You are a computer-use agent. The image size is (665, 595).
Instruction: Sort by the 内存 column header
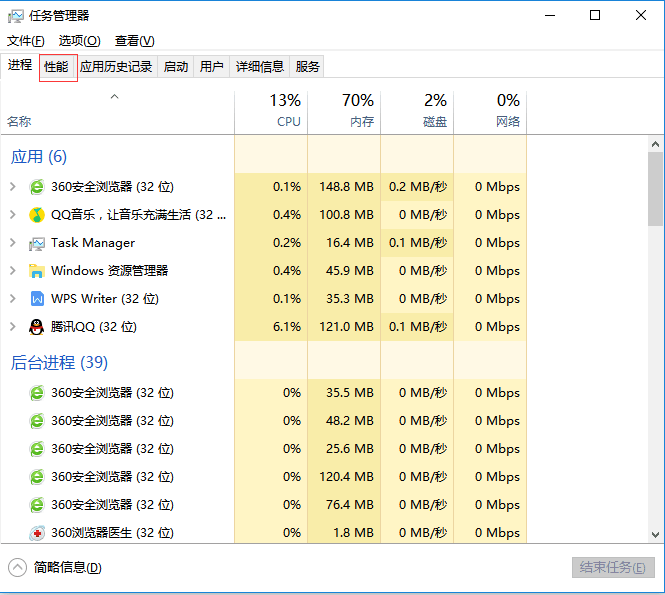[x=344, y=112]
